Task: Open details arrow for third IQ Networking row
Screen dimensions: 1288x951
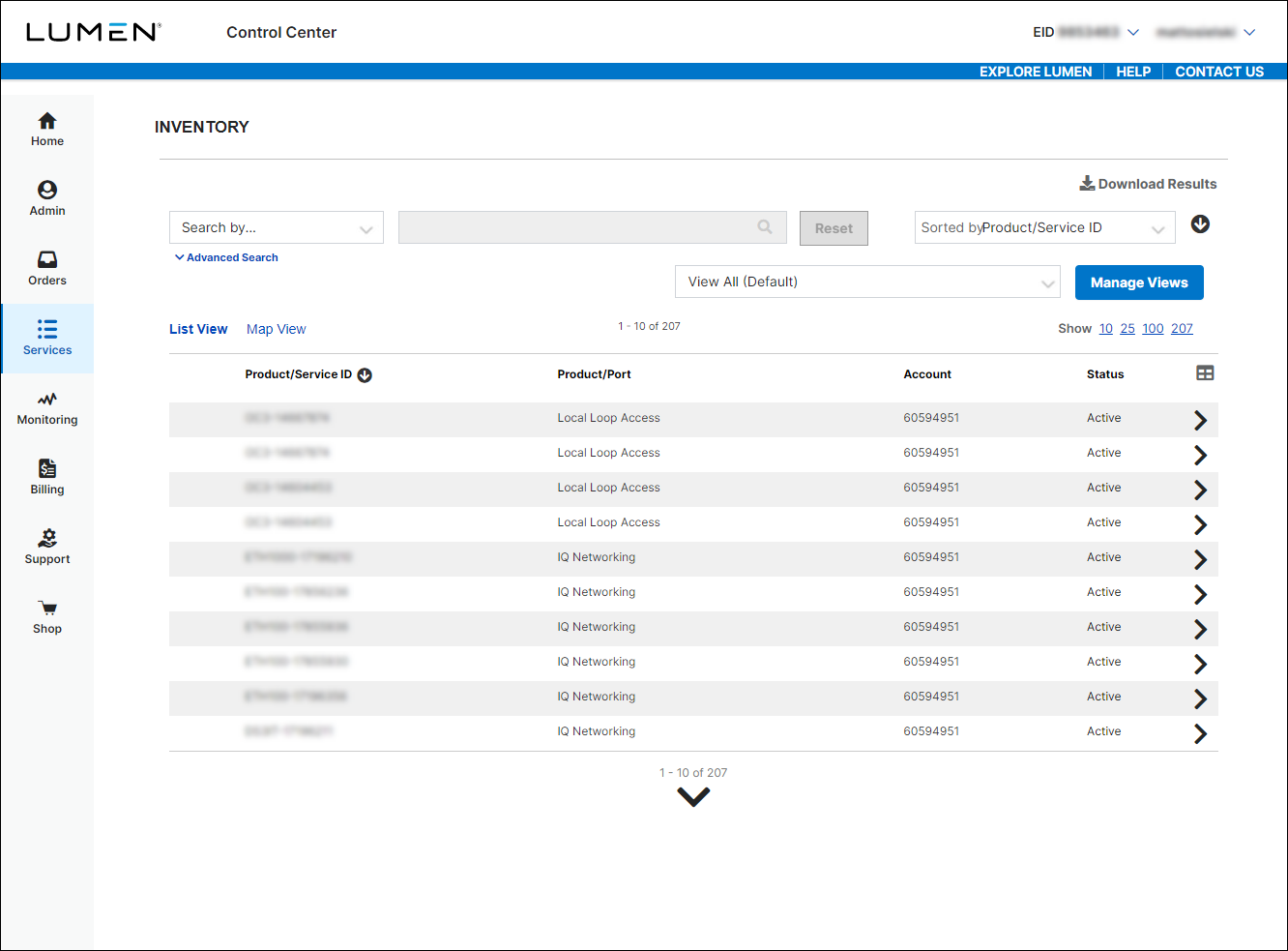Action: pos(1200,629)
